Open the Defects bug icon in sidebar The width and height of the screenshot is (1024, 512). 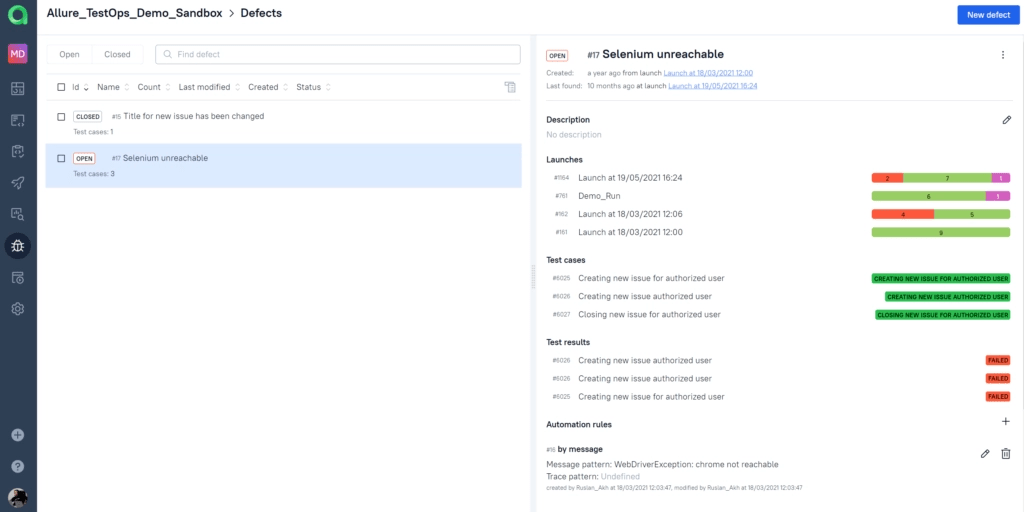click(18, 245)
